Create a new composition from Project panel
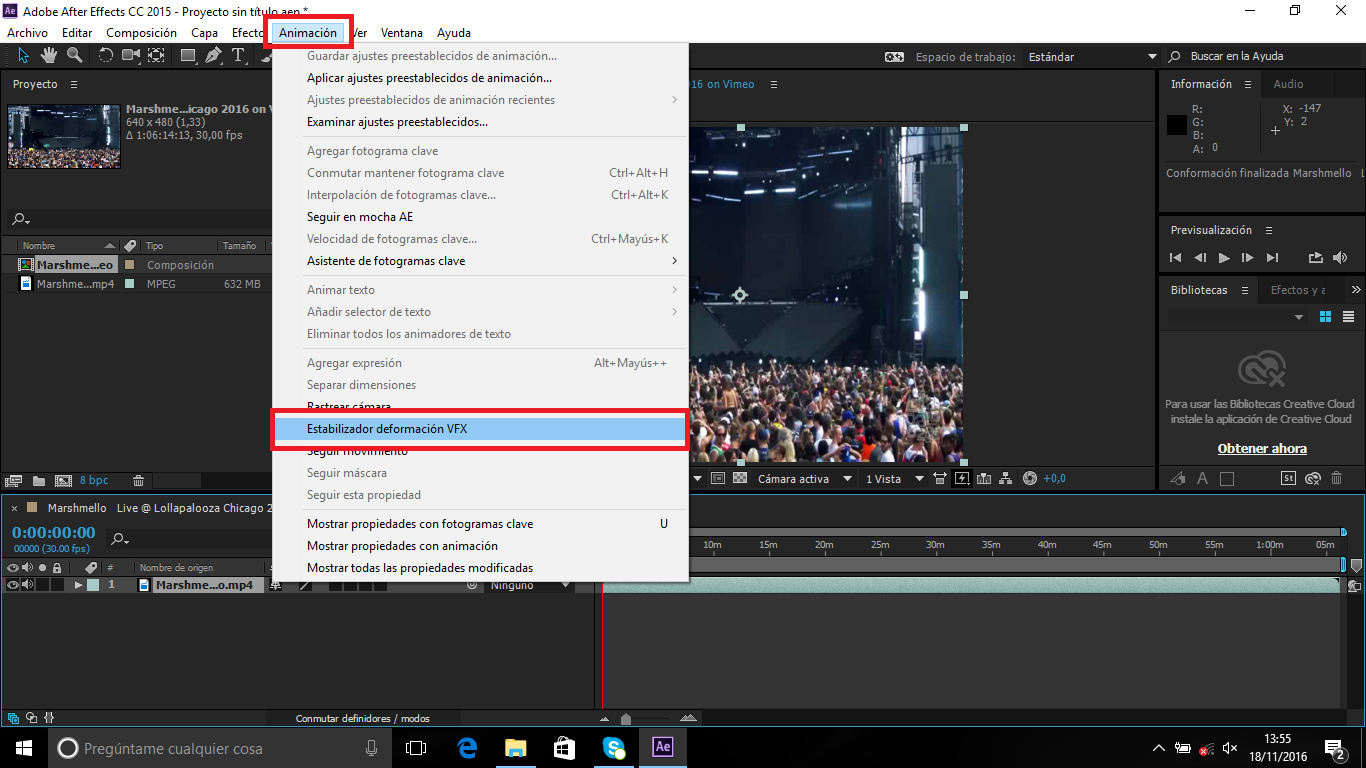This screenshot has width=1366, height=768. (x=63, y=481)
